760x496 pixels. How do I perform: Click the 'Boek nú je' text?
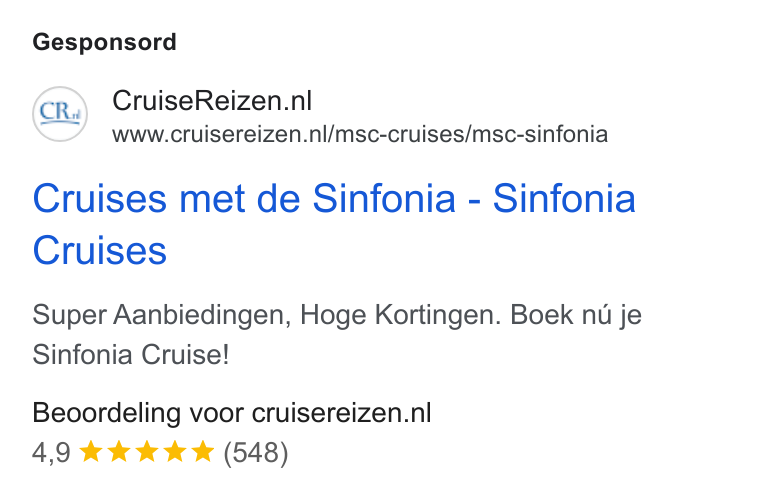point(576,315)
